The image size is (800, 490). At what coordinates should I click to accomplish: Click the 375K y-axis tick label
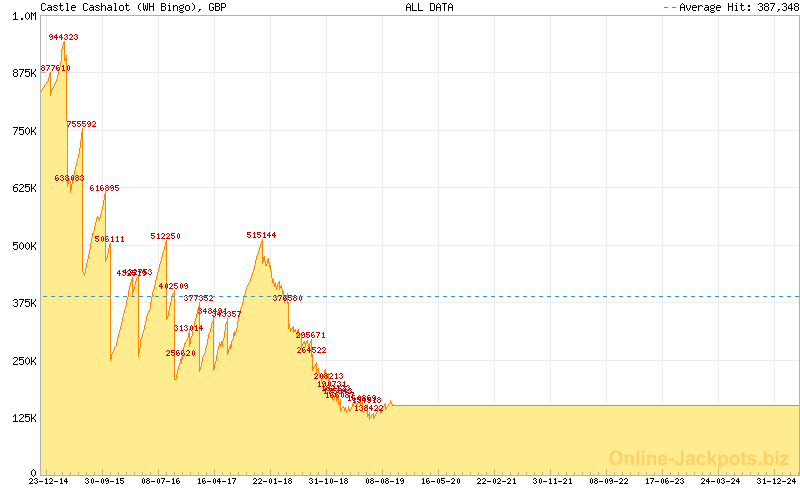(23, 303)
